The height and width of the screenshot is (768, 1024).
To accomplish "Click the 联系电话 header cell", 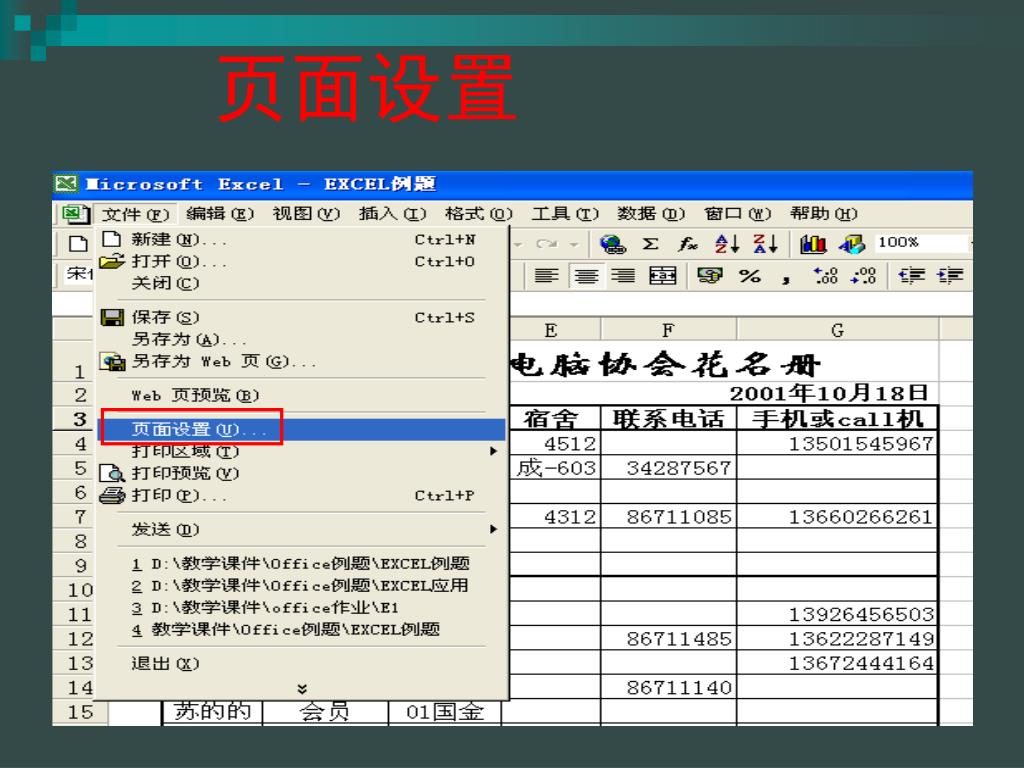I will 669,418.
